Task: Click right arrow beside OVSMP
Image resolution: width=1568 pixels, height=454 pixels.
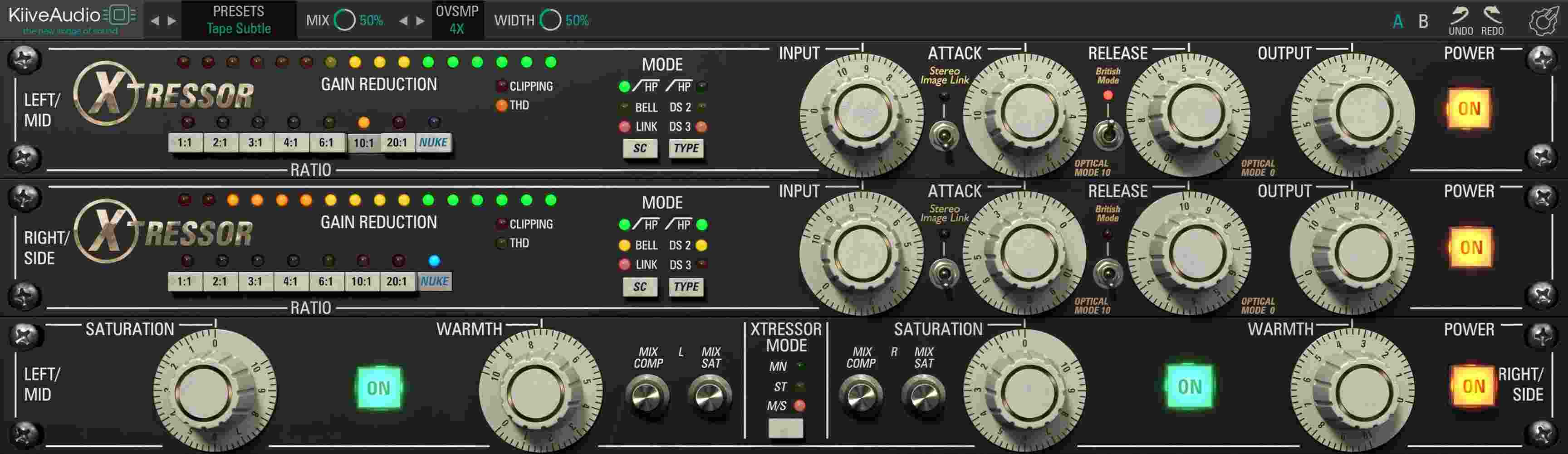Action: click(420, 21)
